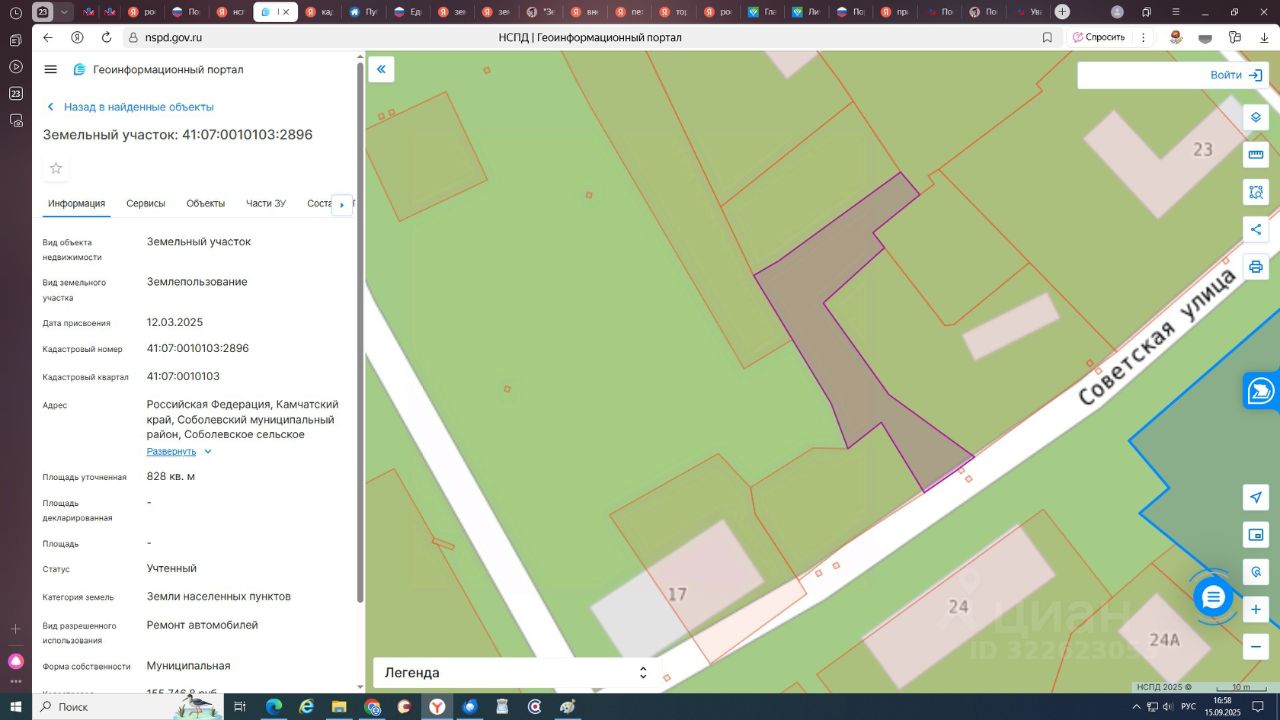Open the map layers tool
Viewport: 1280px width, 720px height.
(1256, 117)
